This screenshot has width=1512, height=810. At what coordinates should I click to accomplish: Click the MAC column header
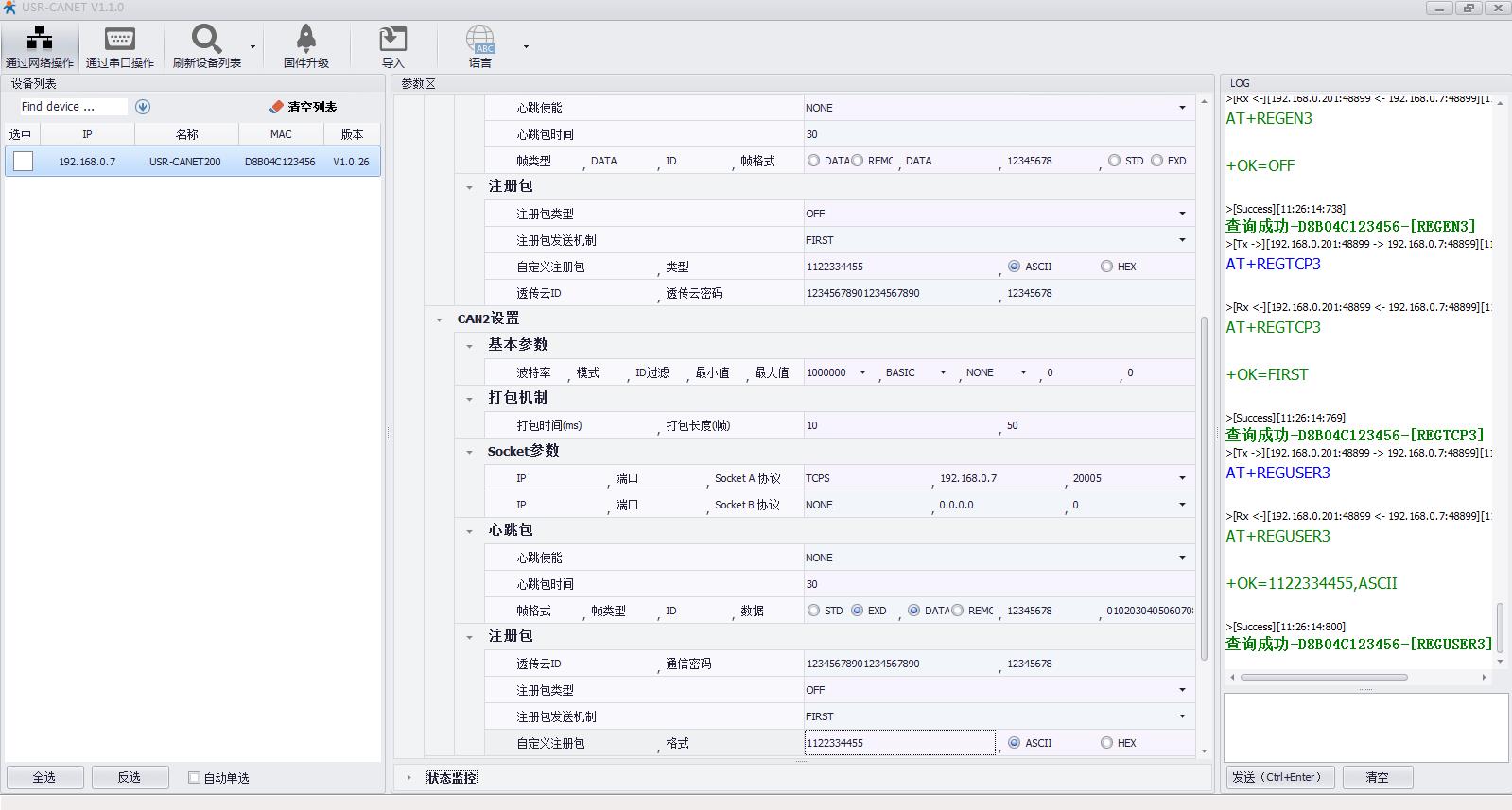281,134
